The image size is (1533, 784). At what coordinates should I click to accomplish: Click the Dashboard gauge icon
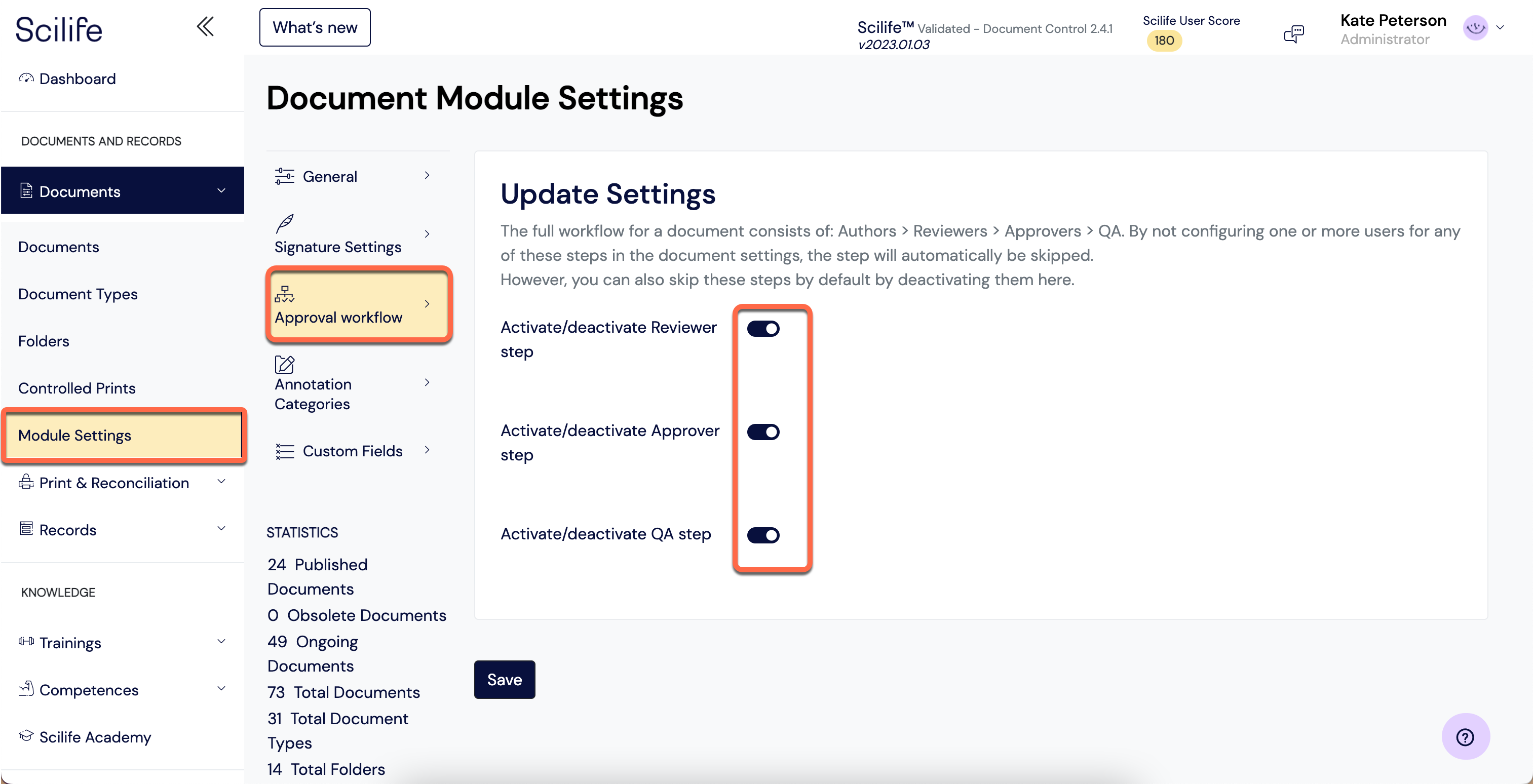click(x=26, y=78)
